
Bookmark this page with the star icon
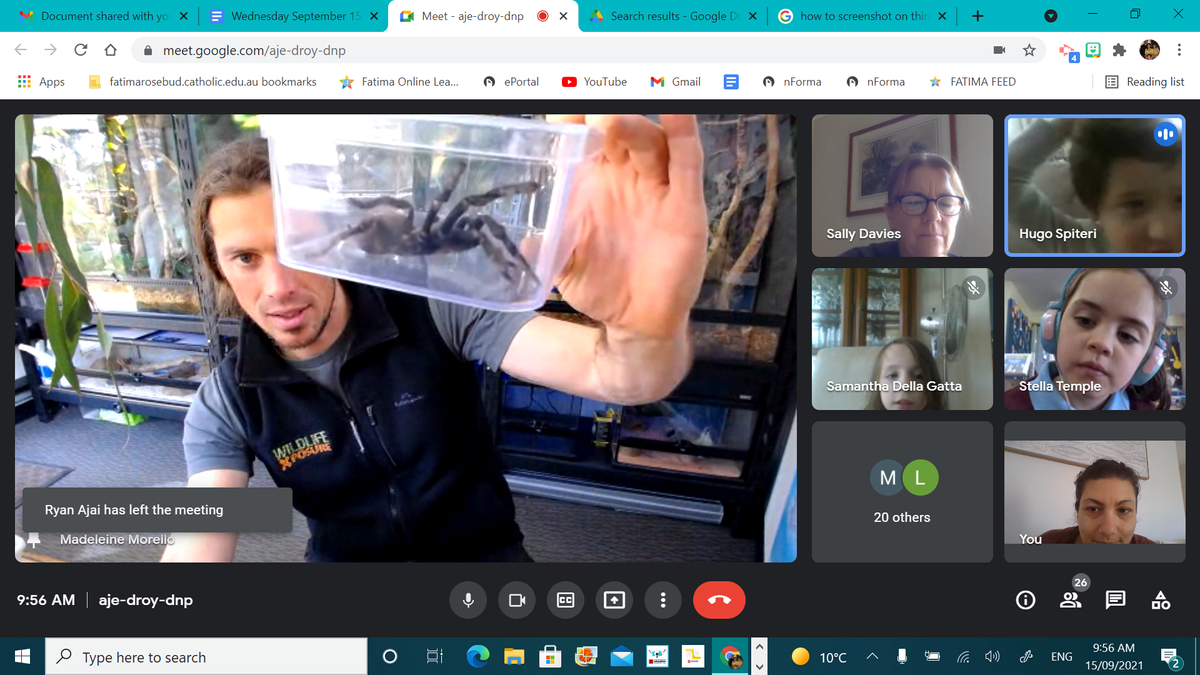click(1029, 50)
